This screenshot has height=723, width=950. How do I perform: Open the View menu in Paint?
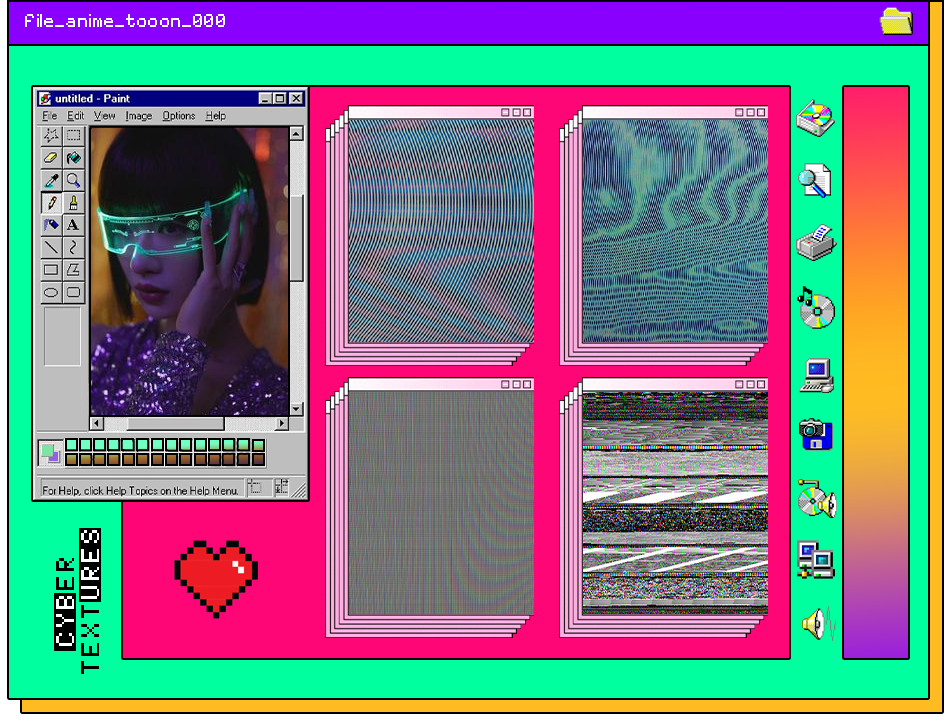coord(104,116)
